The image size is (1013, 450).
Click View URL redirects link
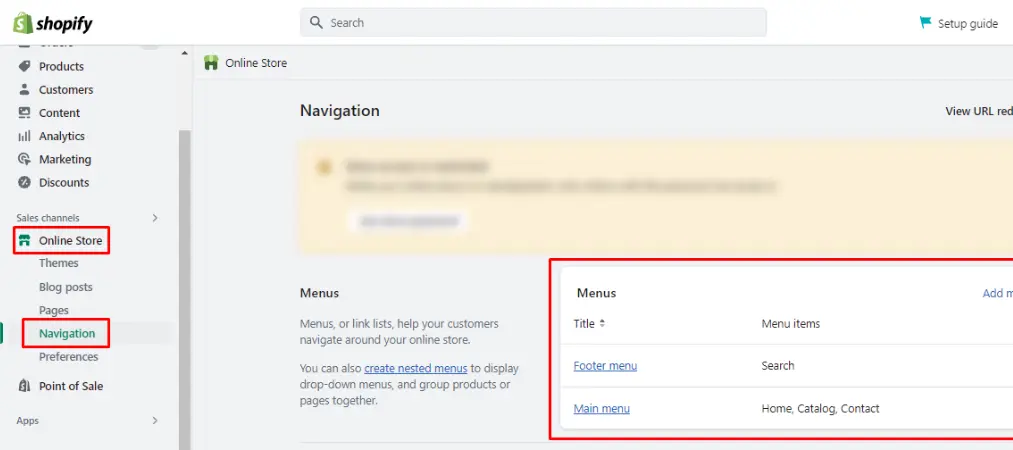click(x=979, y=111)
